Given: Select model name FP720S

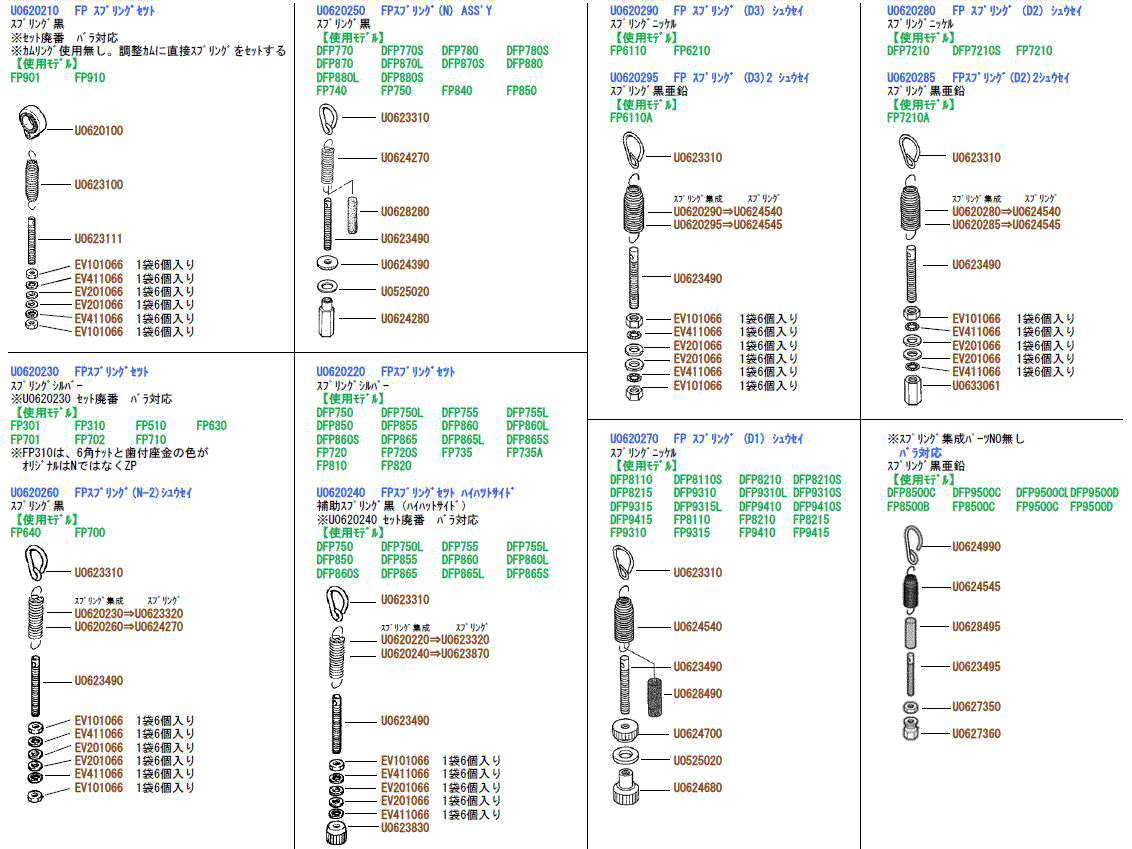Looking at the screenshot, I should point(399,453).
